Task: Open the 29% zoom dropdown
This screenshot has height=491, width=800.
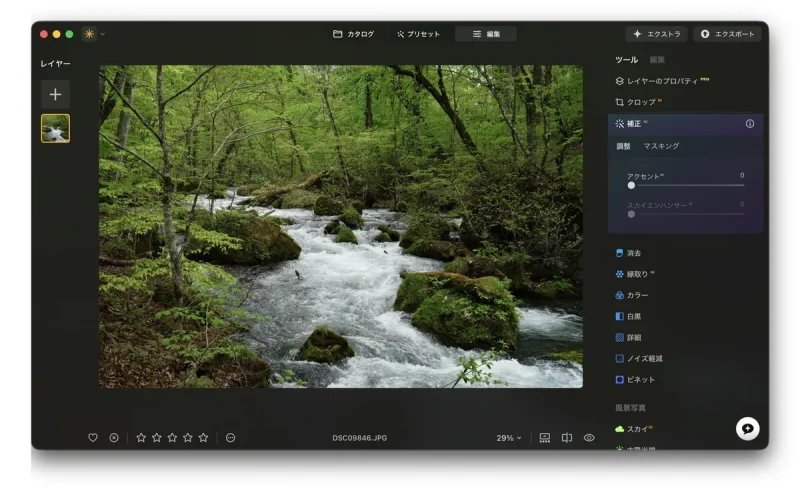Action: (509, 438)
